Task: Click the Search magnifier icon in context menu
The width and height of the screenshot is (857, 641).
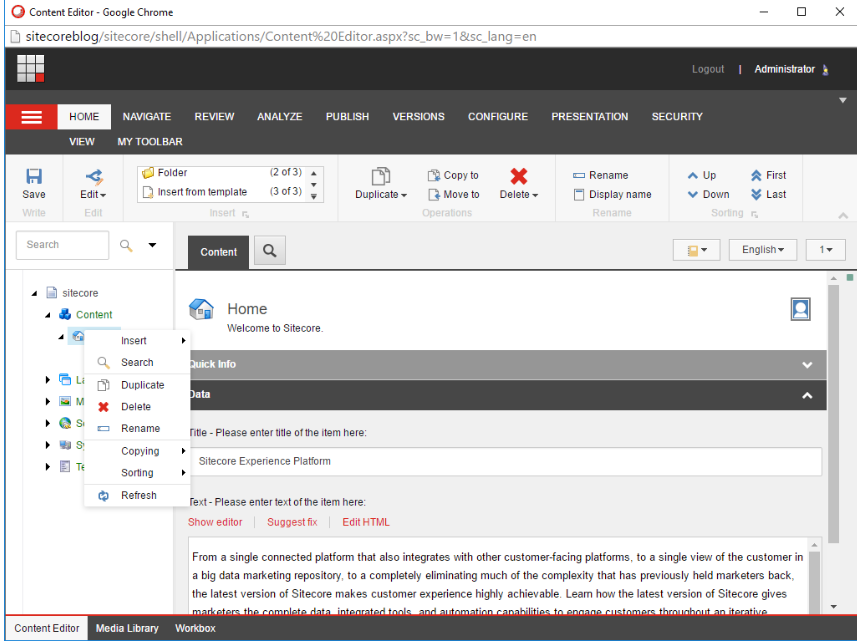Action: coord(103,362)
